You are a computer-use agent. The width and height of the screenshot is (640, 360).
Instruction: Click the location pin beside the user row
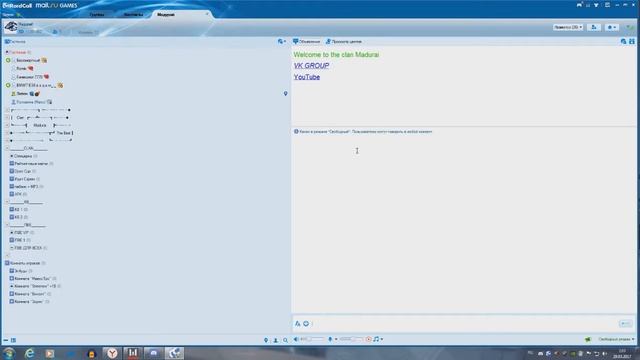tap(285, 94)
